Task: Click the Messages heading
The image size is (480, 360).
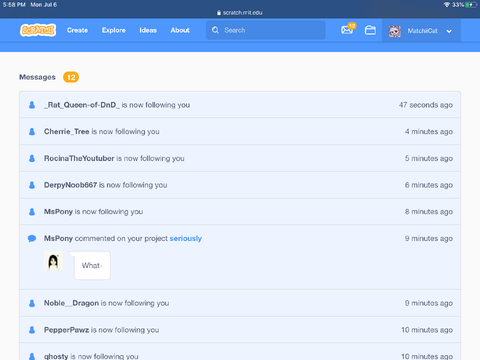Action: click(x=37, y=77)
